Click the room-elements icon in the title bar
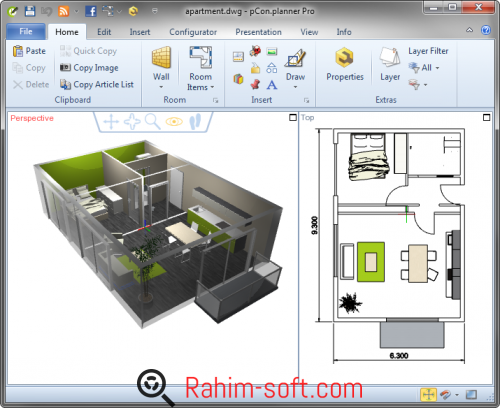 108,11
